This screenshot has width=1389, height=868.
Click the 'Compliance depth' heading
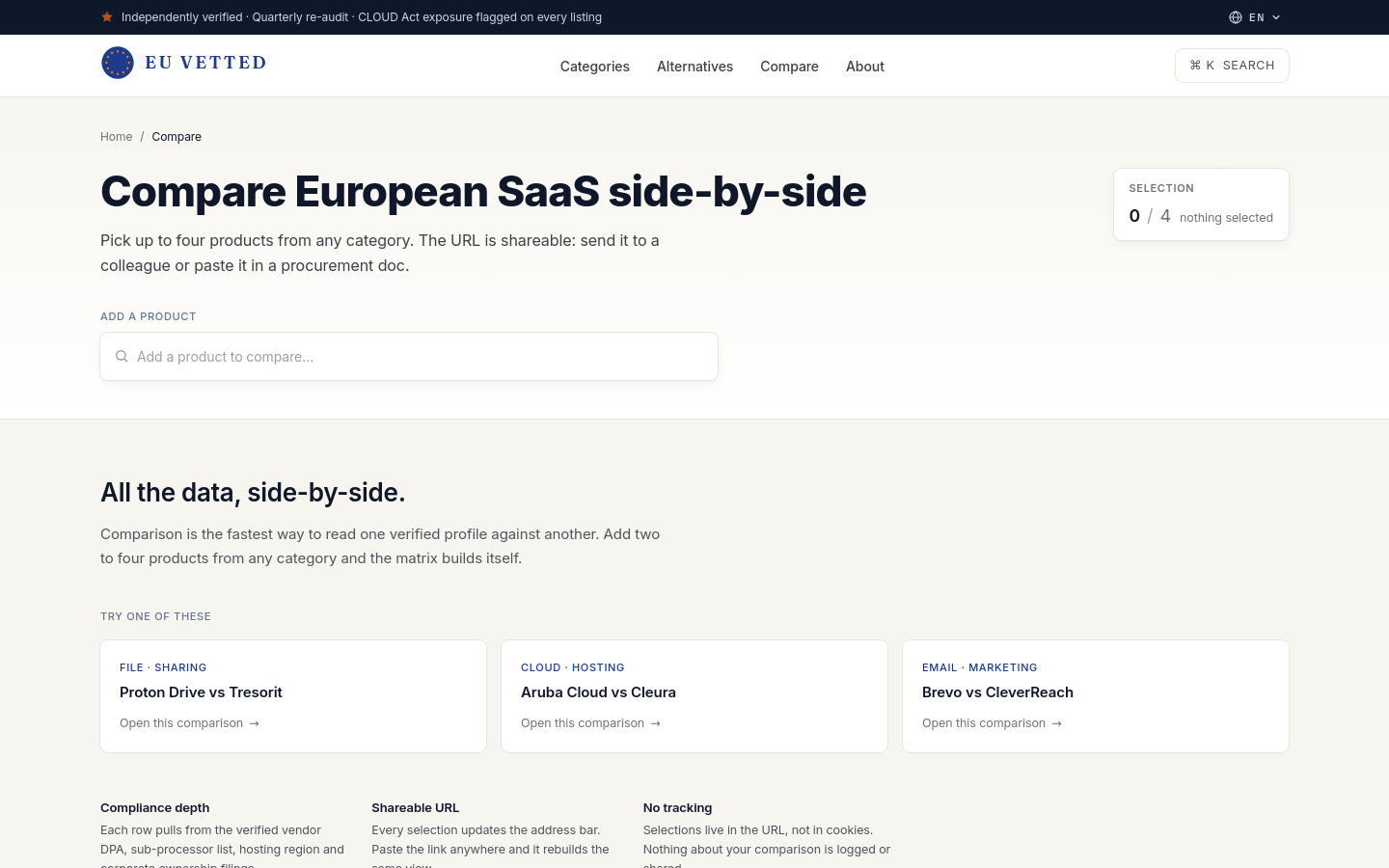pyautogui.click(x=155, y=808)
